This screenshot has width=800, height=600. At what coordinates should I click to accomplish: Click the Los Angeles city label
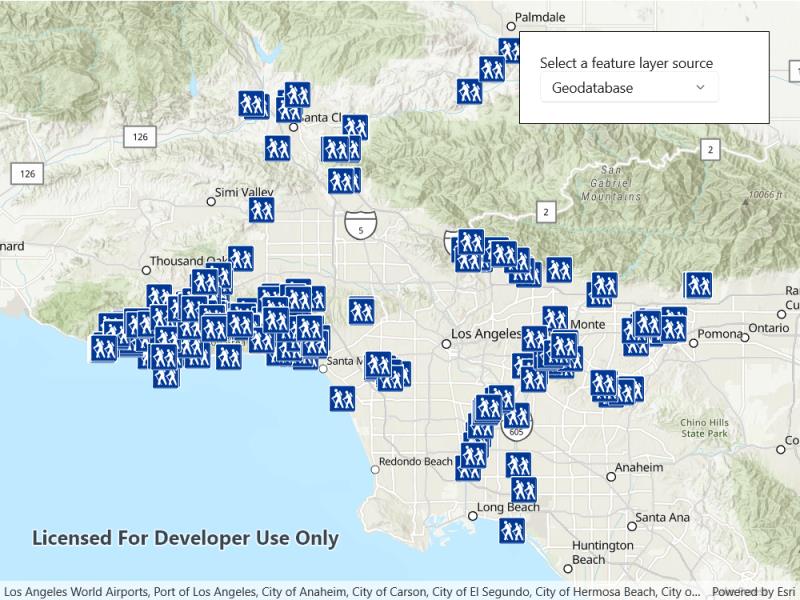coord(486,334)
